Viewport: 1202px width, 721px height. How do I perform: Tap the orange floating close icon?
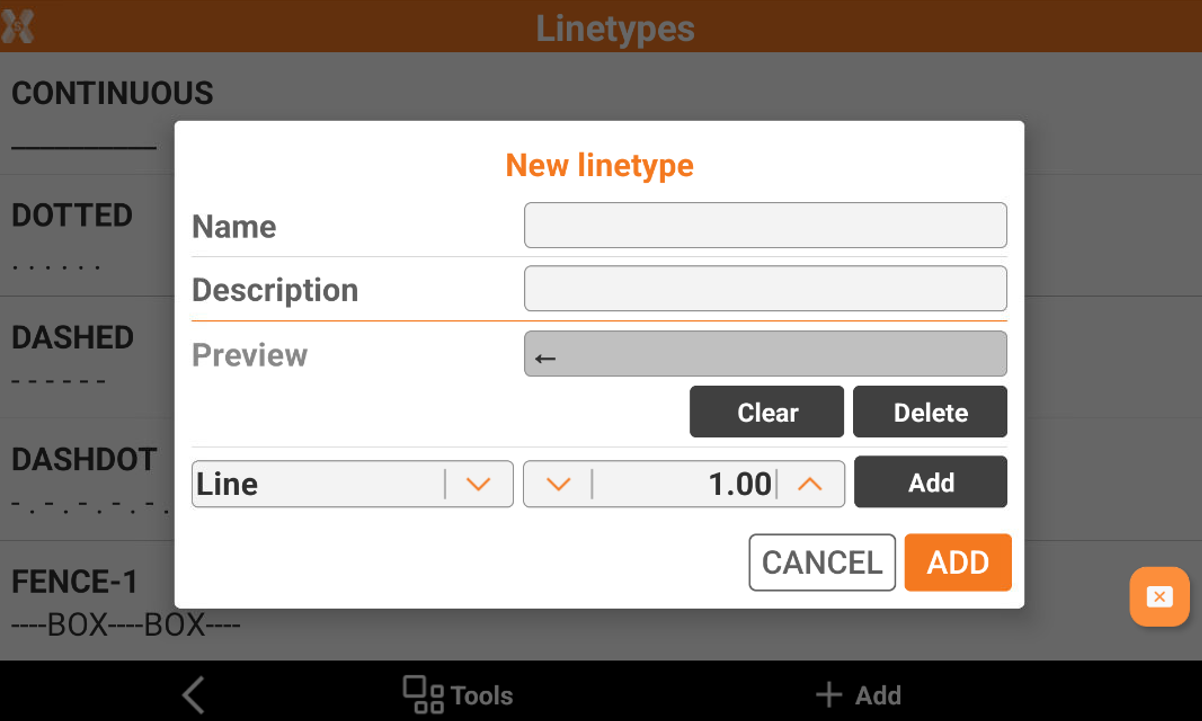pyautogui.click(x=1159, y=597)
